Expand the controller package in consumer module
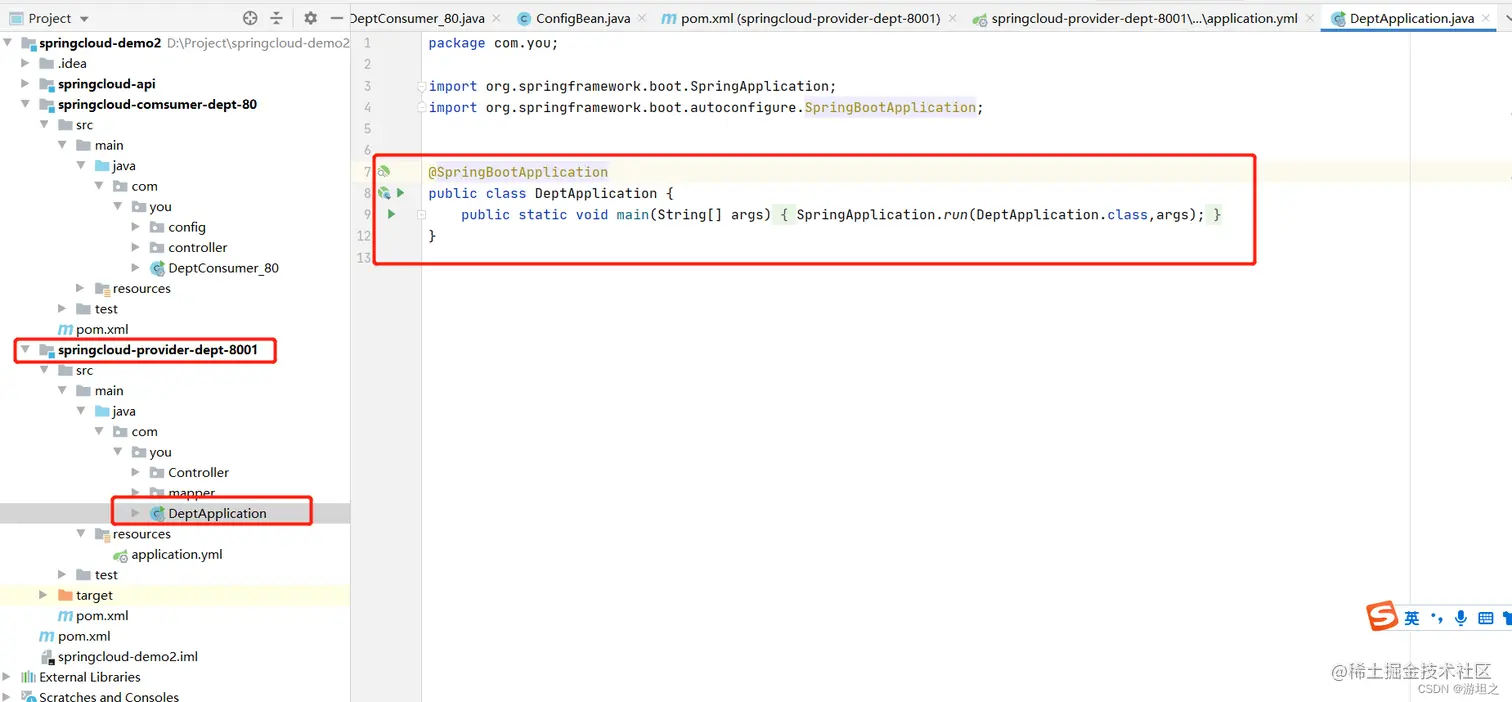 (x=136, y=247)
